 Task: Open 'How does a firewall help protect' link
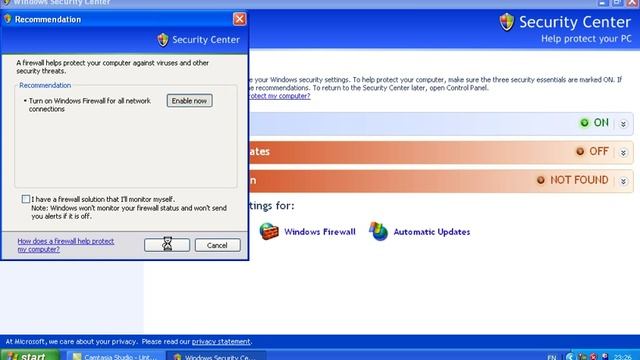(x=66, y=245)
